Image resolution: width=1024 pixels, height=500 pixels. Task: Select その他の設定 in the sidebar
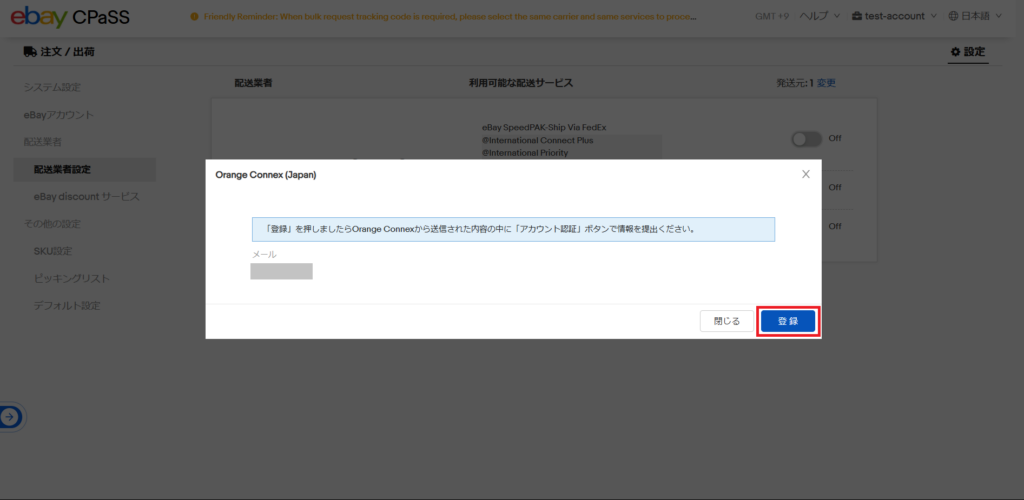tap(52, 224)
